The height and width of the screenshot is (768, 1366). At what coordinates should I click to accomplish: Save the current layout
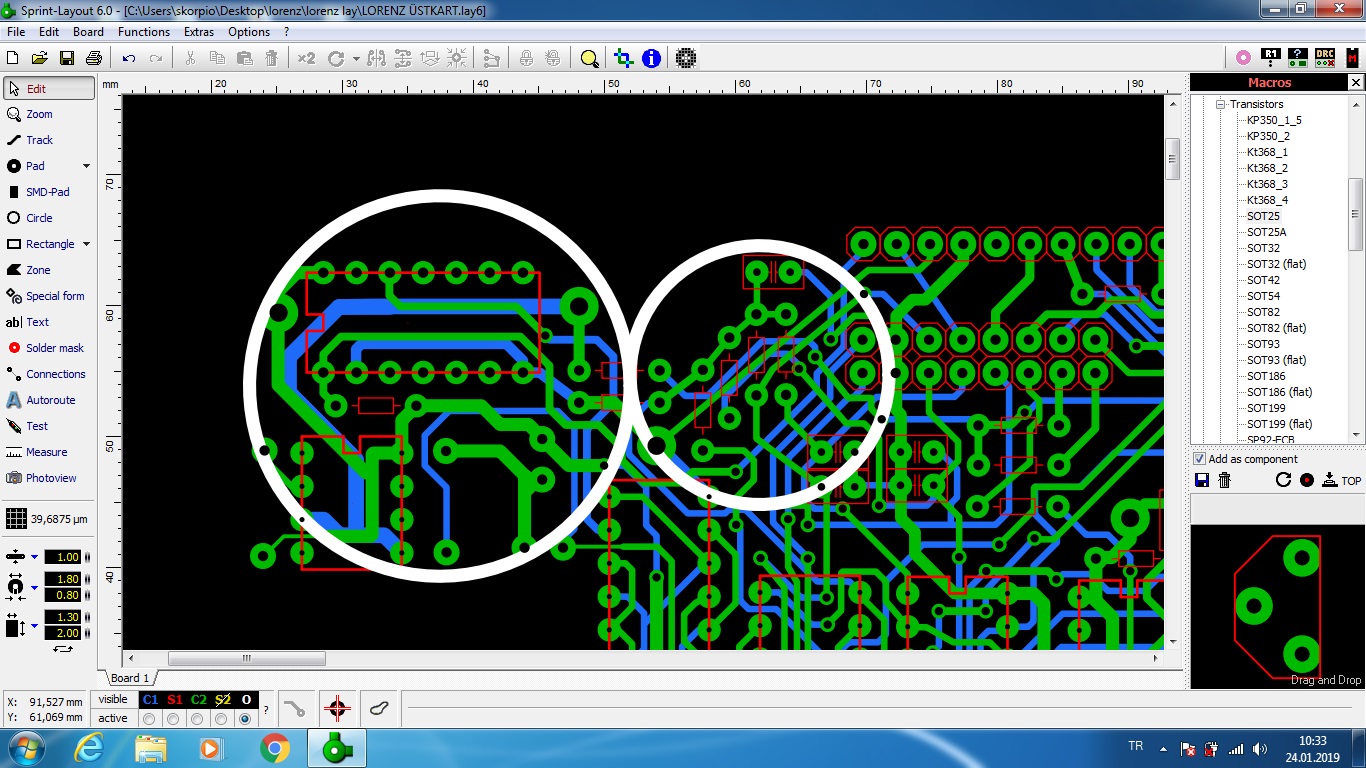tap(67, 59)
